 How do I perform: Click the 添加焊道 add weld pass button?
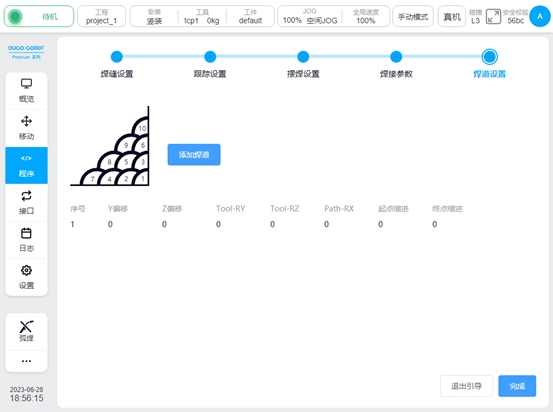pos(194,154)
